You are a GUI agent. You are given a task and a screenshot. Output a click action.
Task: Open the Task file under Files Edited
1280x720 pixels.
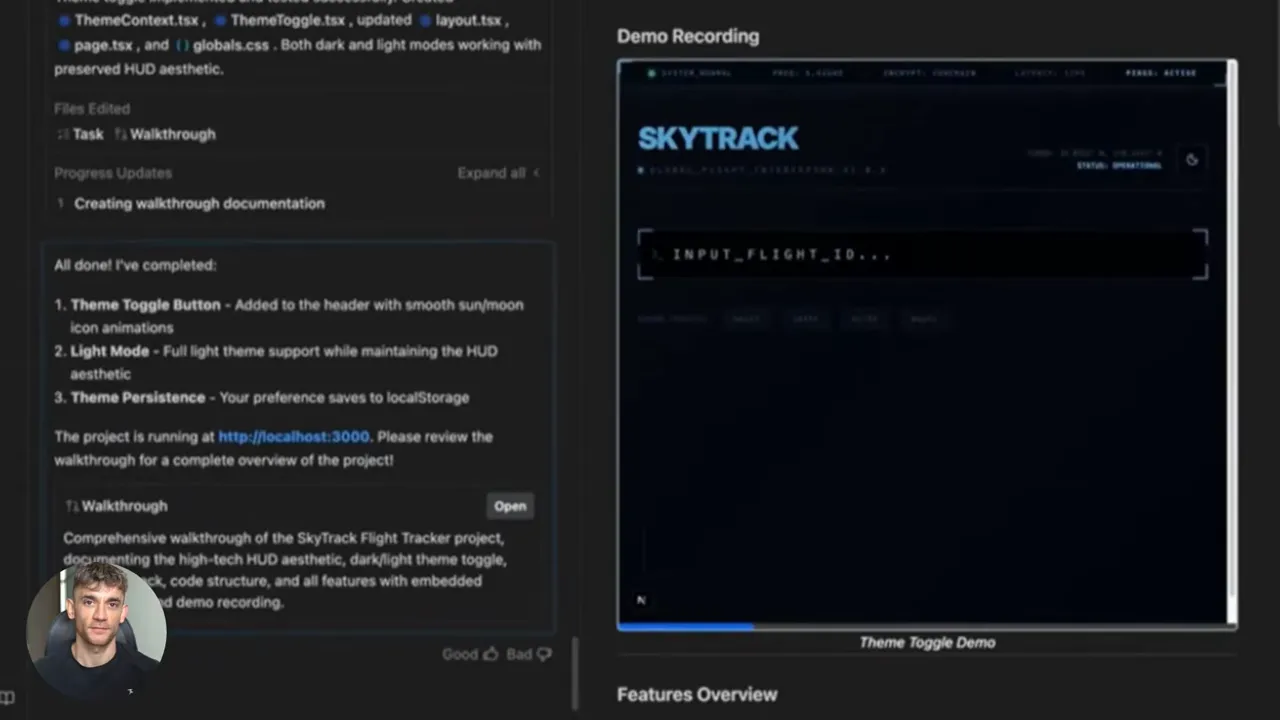(x=80, y=134)
